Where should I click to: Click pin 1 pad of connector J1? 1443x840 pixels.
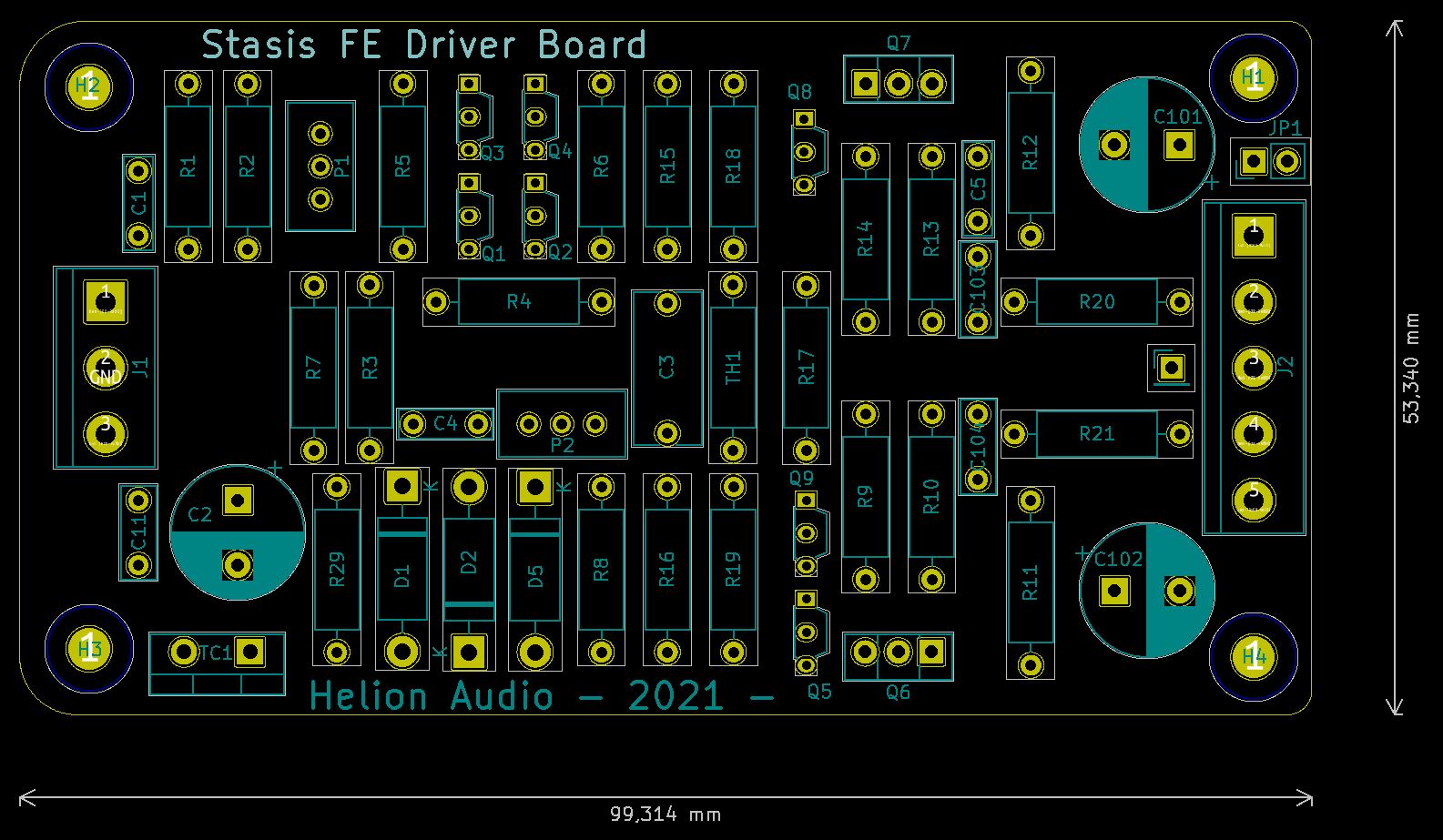106,301
